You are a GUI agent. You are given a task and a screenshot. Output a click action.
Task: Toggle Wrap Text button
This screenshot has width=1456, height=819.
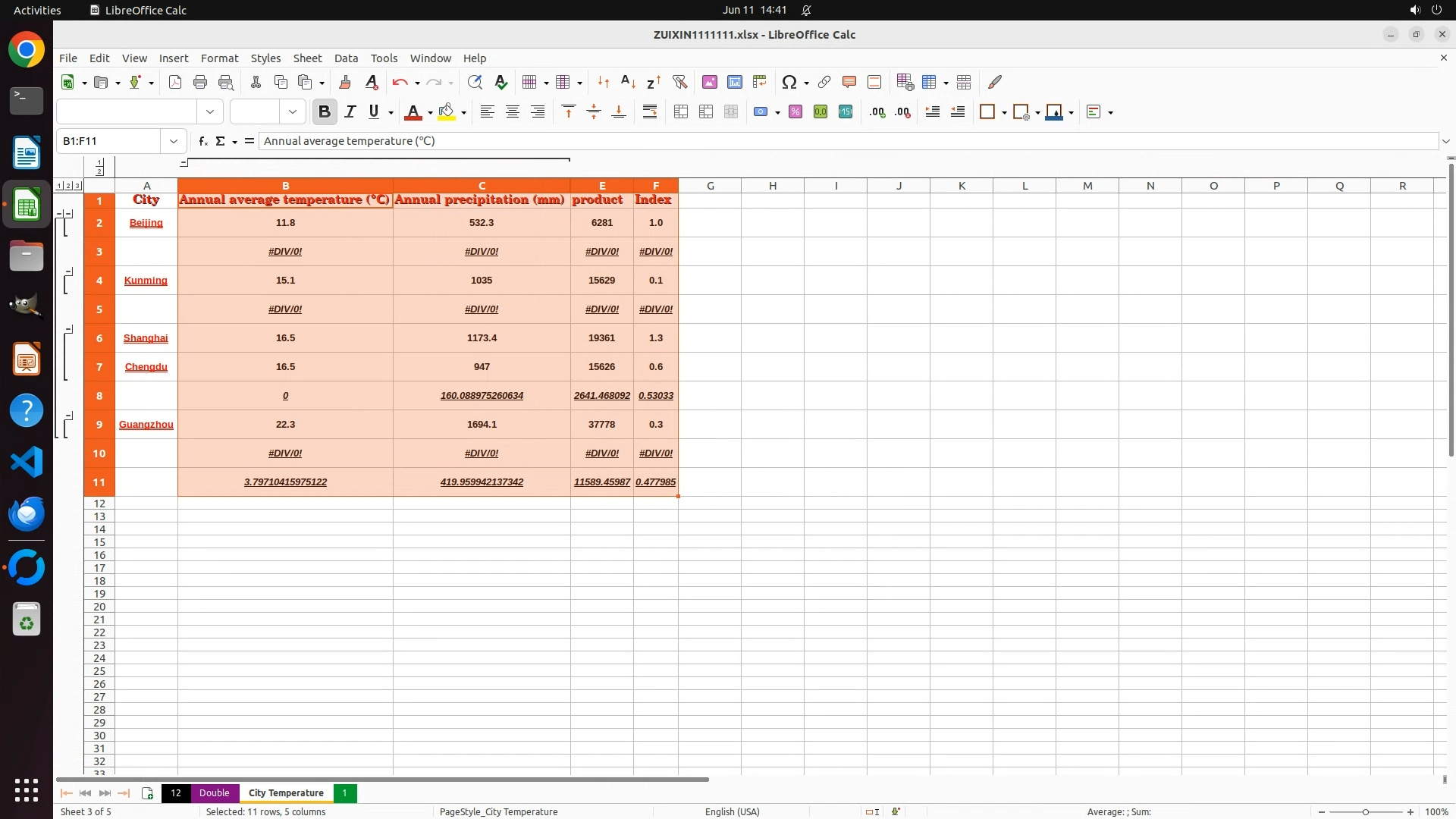(x=650, y=112)
